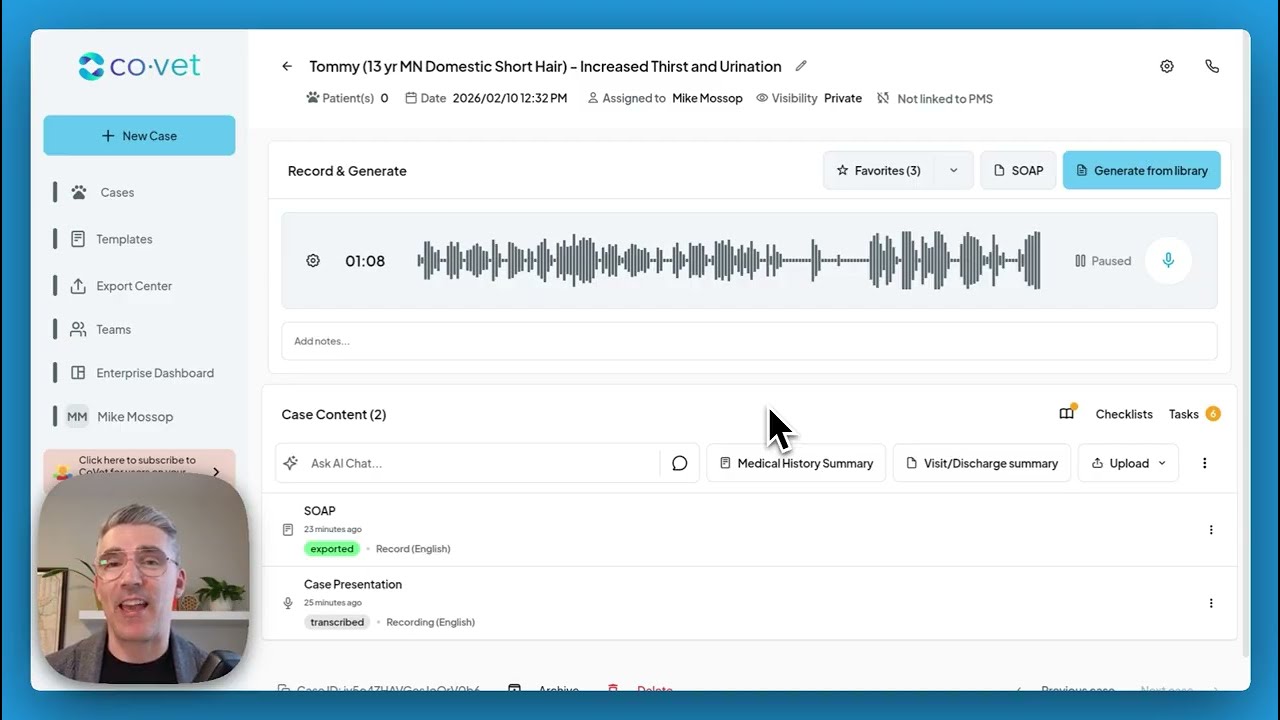Image resolution: width=1280 pixels, height=720 pixels.
Task: Click the Templates document icon in sidebar
Action: point(78,239)
